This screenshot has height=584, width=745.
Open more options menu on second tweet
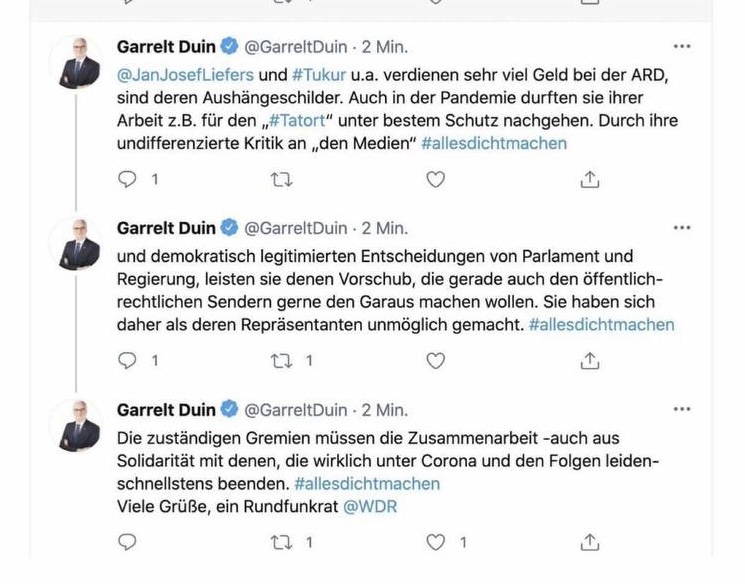point(682,228)
